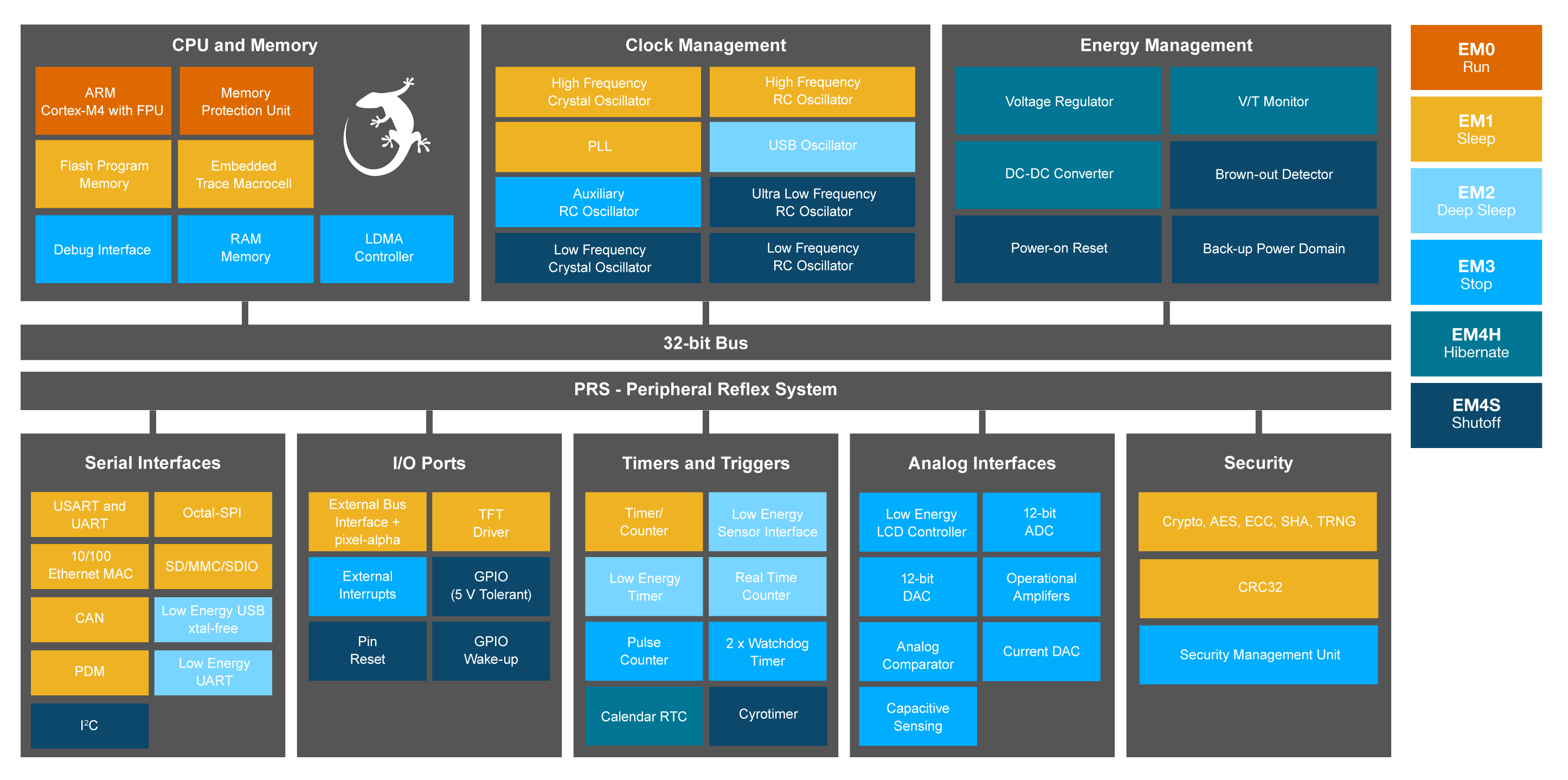Open the USB Oscillator block
This screenshot has width=1568, height=780.
pyautogui.click(x=812, y=146)
